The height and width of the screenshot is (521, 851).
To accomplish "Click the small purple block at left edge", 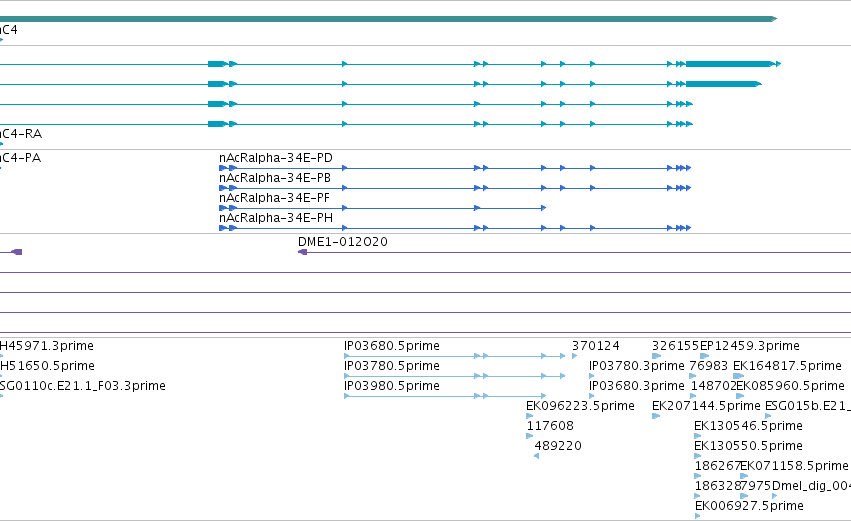I will pyautogui.click(x=17, y=252).
